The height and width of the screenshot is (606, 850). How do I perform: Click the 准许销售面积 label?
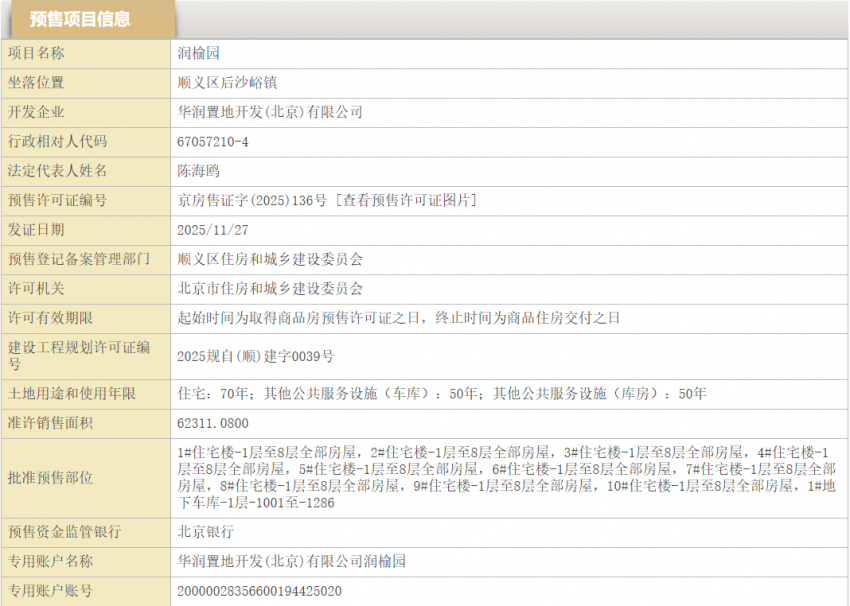[50, 423]
